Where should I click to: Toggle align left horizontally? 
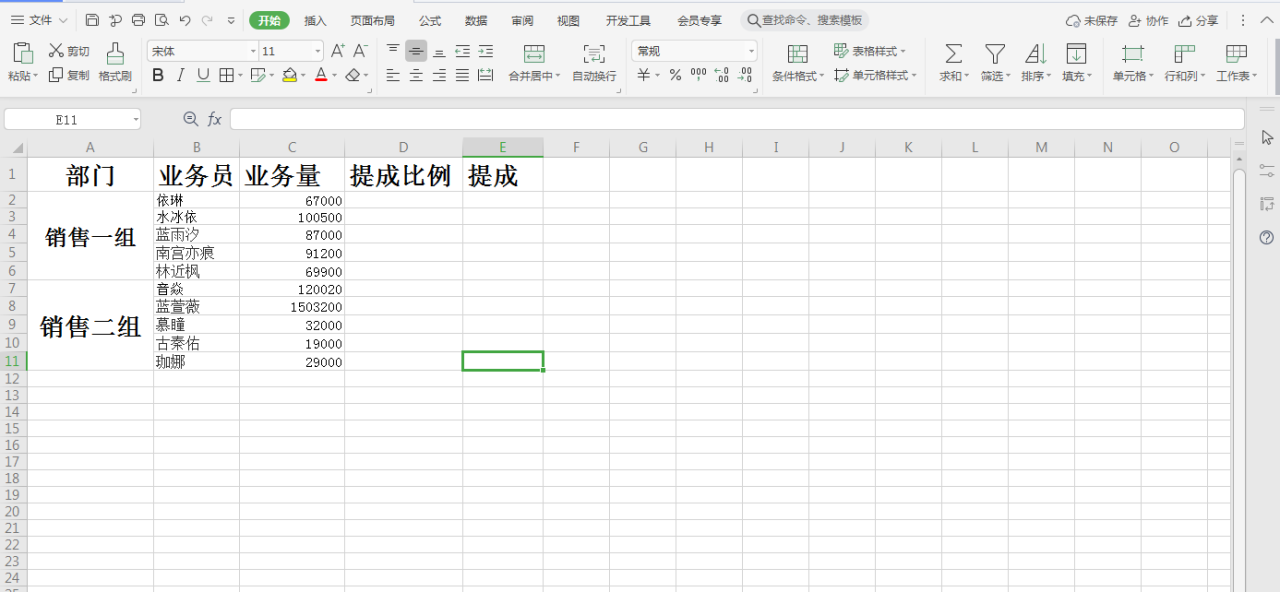point(393,75)
